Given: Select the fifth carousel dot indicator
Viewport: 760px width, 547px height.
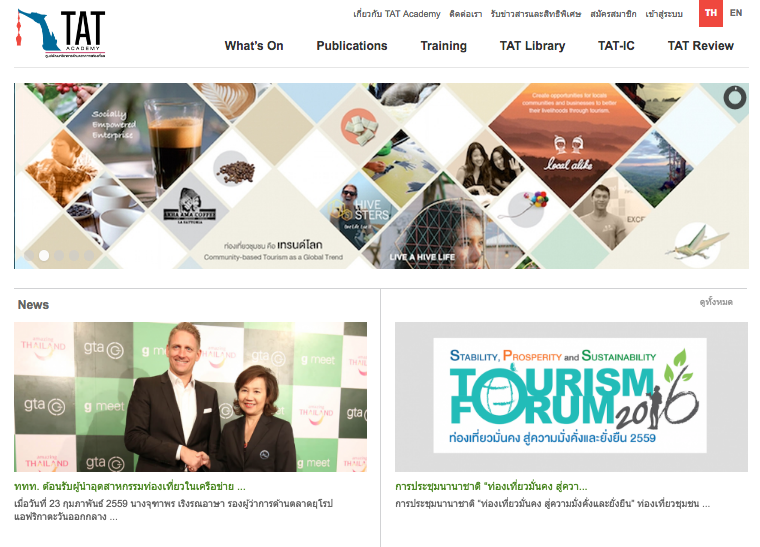Looking at the screenshot, I should pyautogui.click(x=89, y=255).
